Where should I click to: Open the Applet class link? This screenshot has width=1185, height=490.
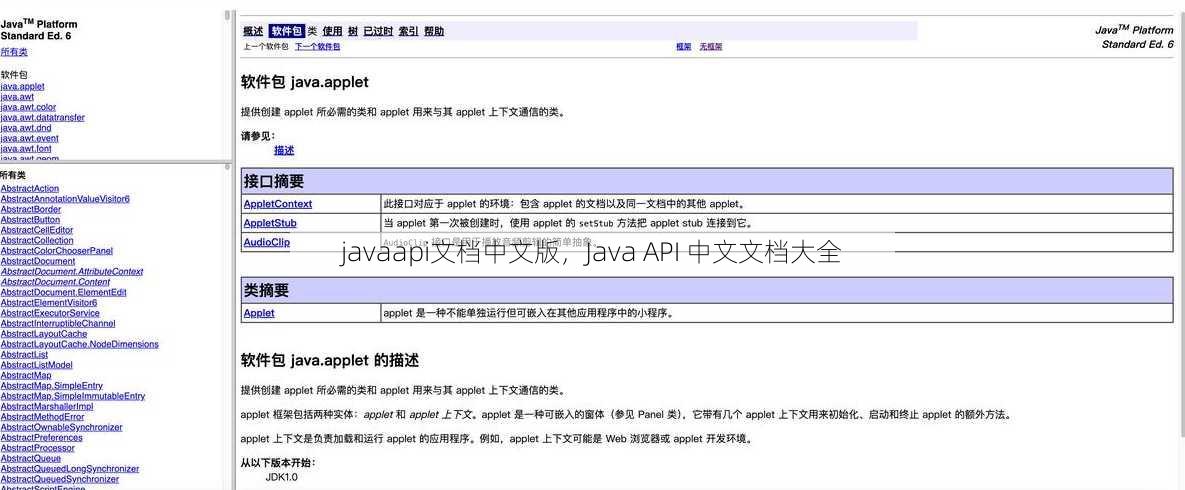258,312
